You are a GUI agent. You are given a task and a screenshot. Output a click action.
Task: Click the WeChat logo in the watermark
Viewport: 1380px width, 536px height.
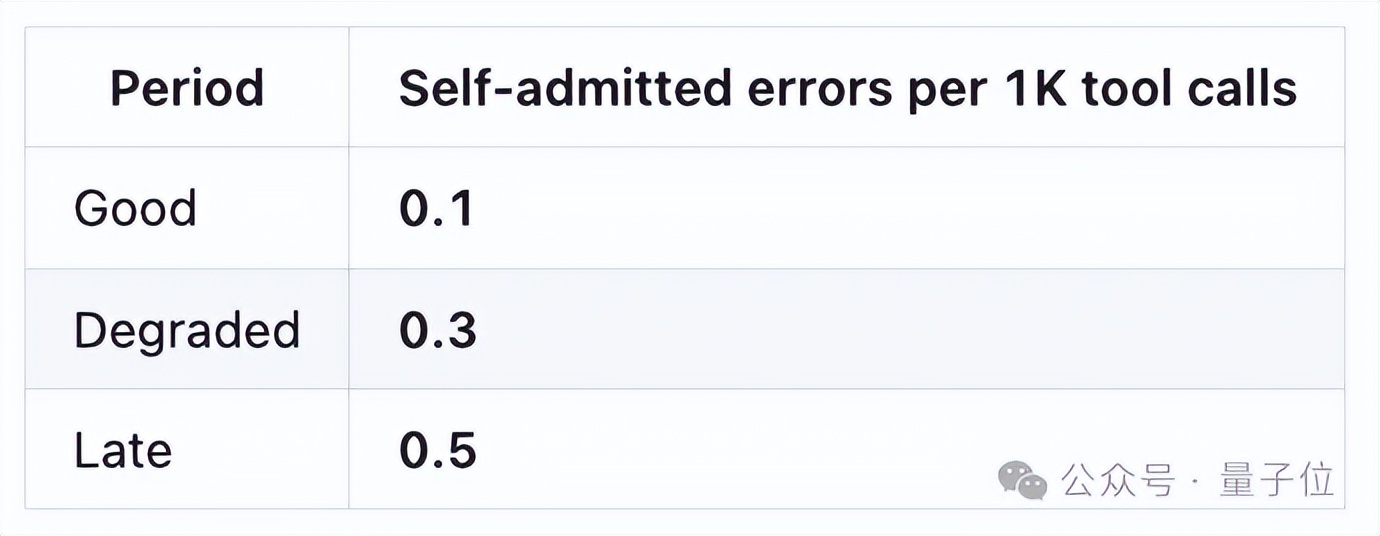tap(1021, 481)
